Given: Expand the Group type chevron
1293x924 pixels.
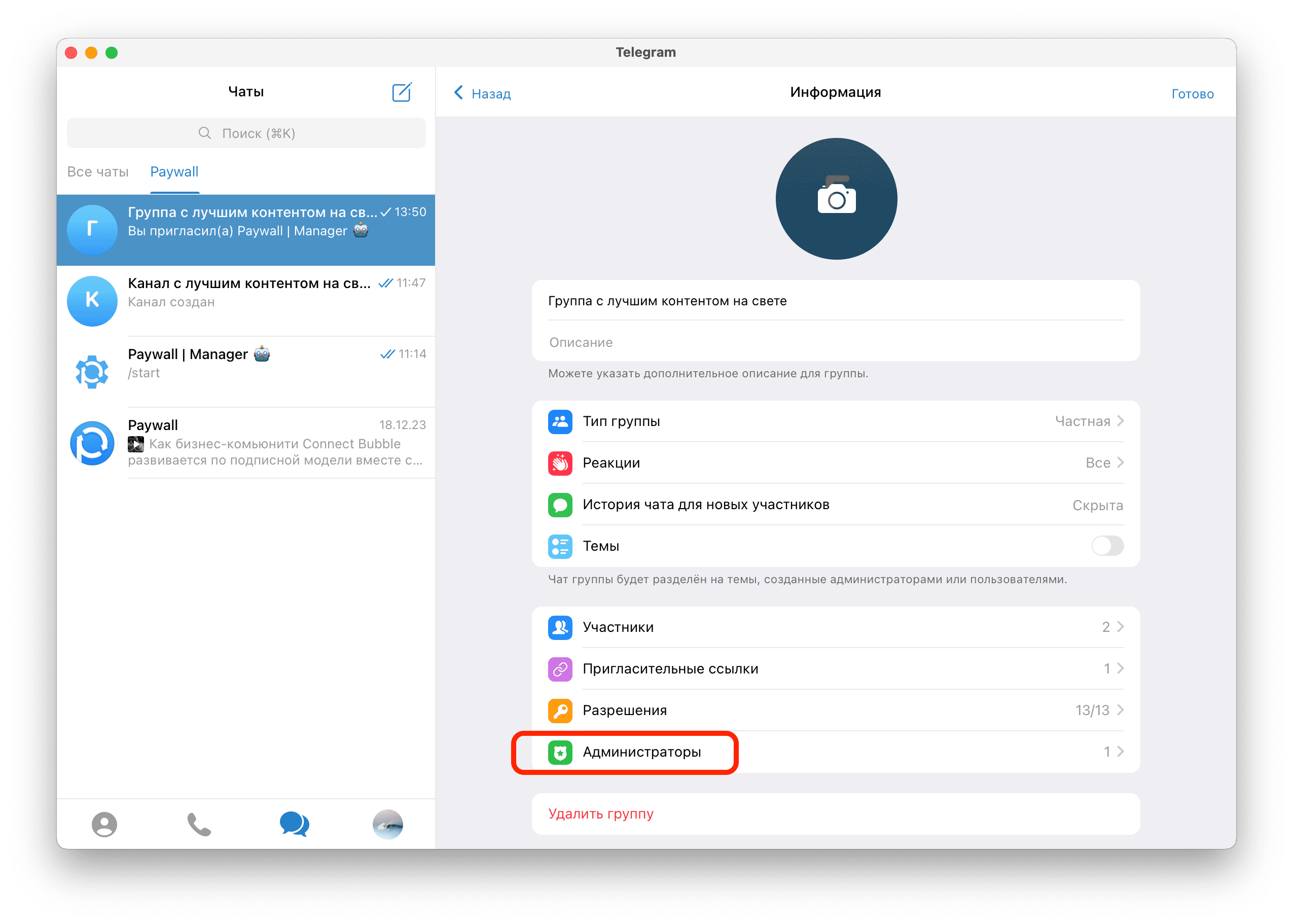Looking at the screenshot, I should pos(1120,421).
